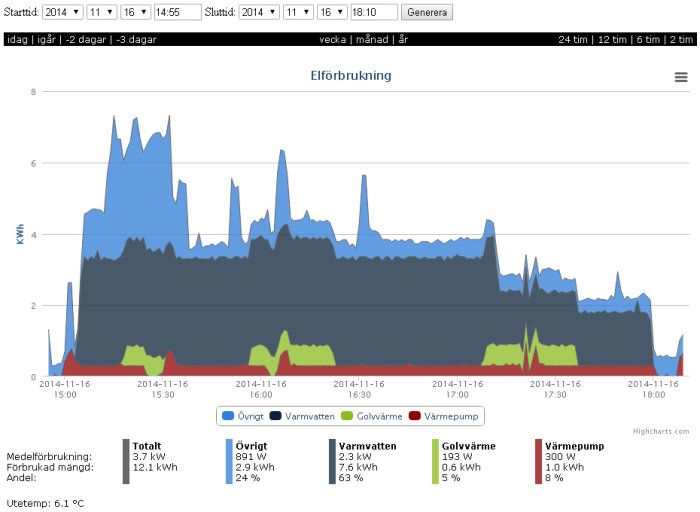Toggle the Varmvatten series in legend
The width and height of the screenshot is (700, 512).
click(302, 416)
